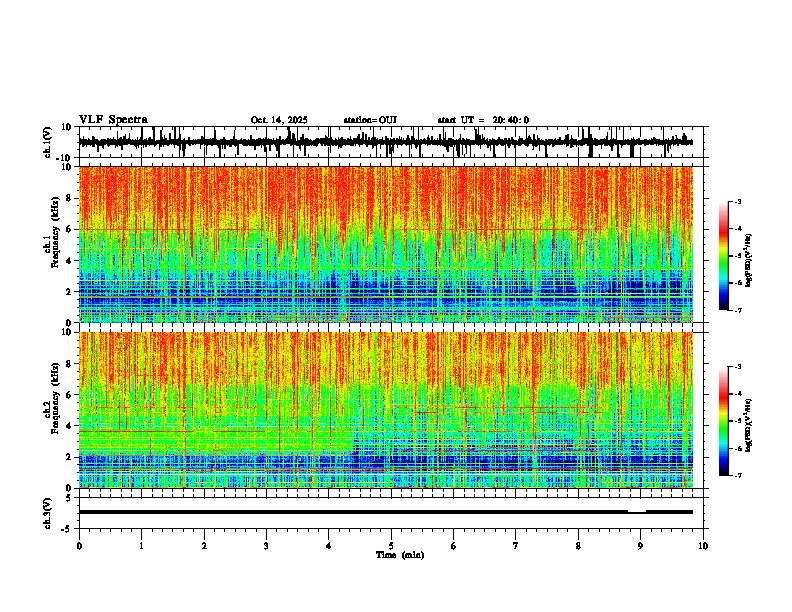This screenshot has width=792, height=612.
Task: Click the "start UT = 20:40: 0" text
Action: 483,120
